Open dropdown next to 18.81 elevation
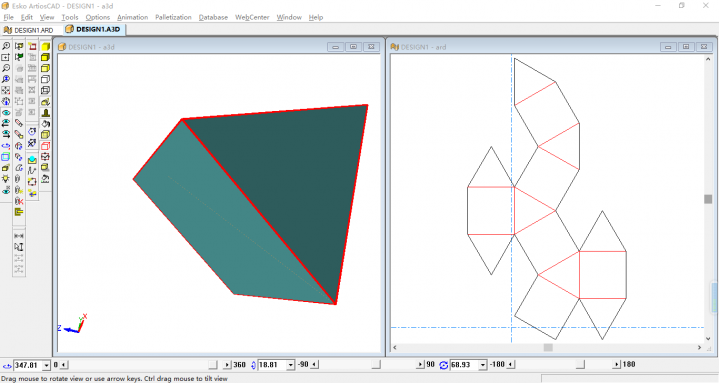This screenshot has height=383, width=719. [290, 365]
